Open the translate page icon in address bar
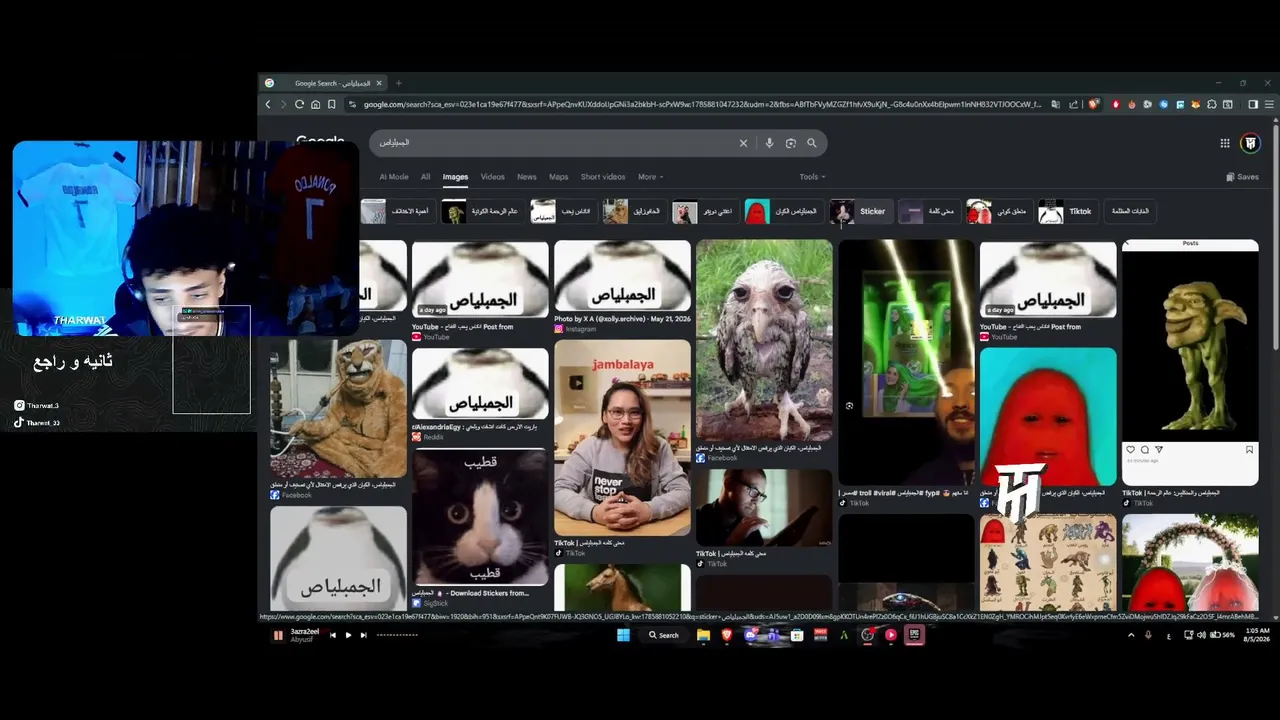 coord(1055,104)
